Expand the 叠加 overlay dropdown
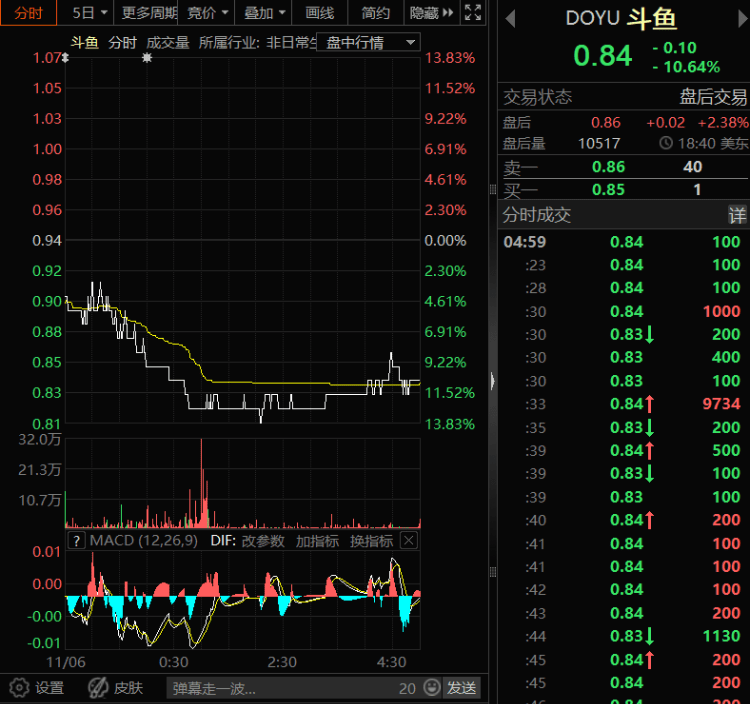 tap(264, 12)
